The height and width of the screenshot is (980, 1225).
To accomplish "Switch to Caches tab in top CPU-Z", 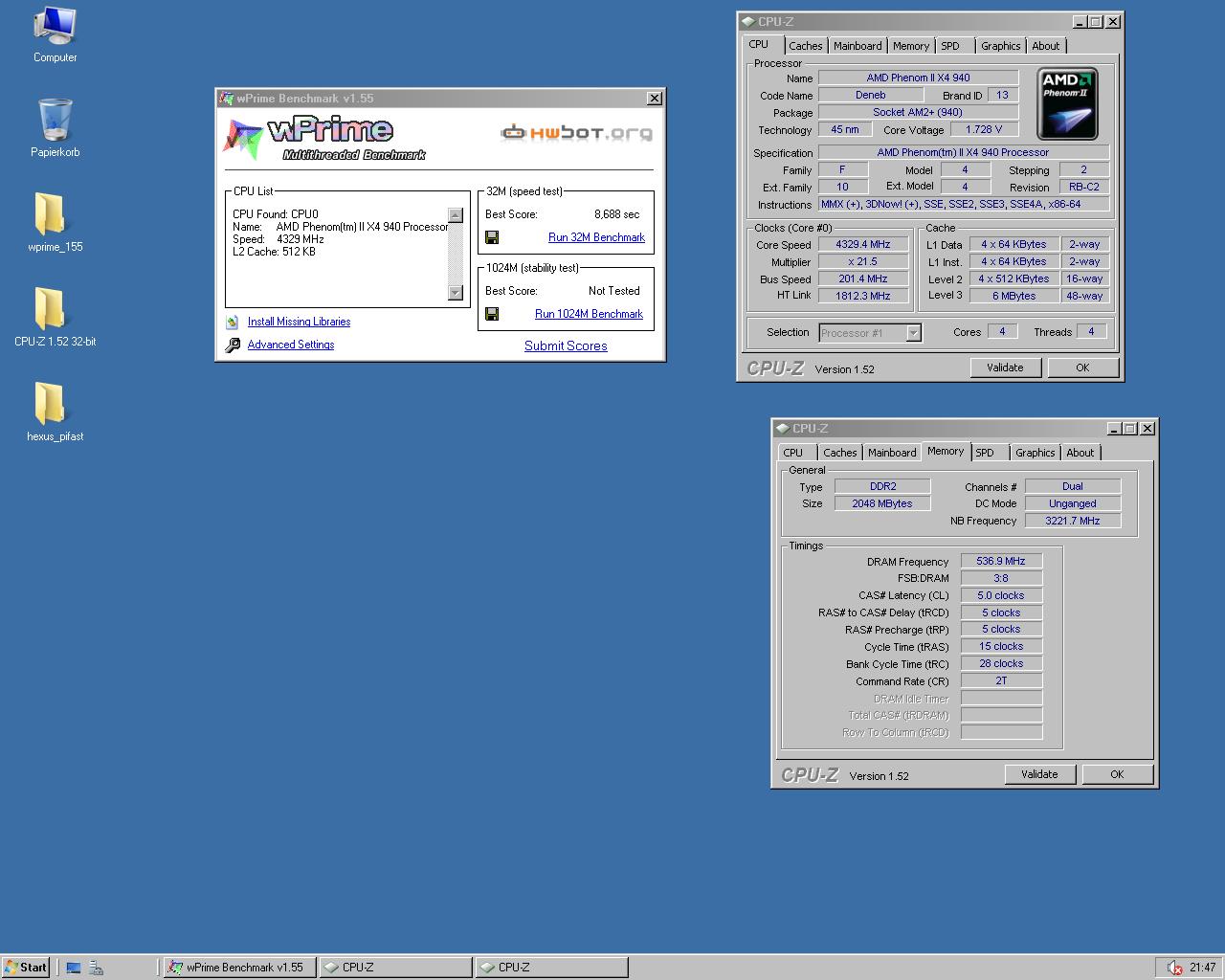I will point(806,46).
